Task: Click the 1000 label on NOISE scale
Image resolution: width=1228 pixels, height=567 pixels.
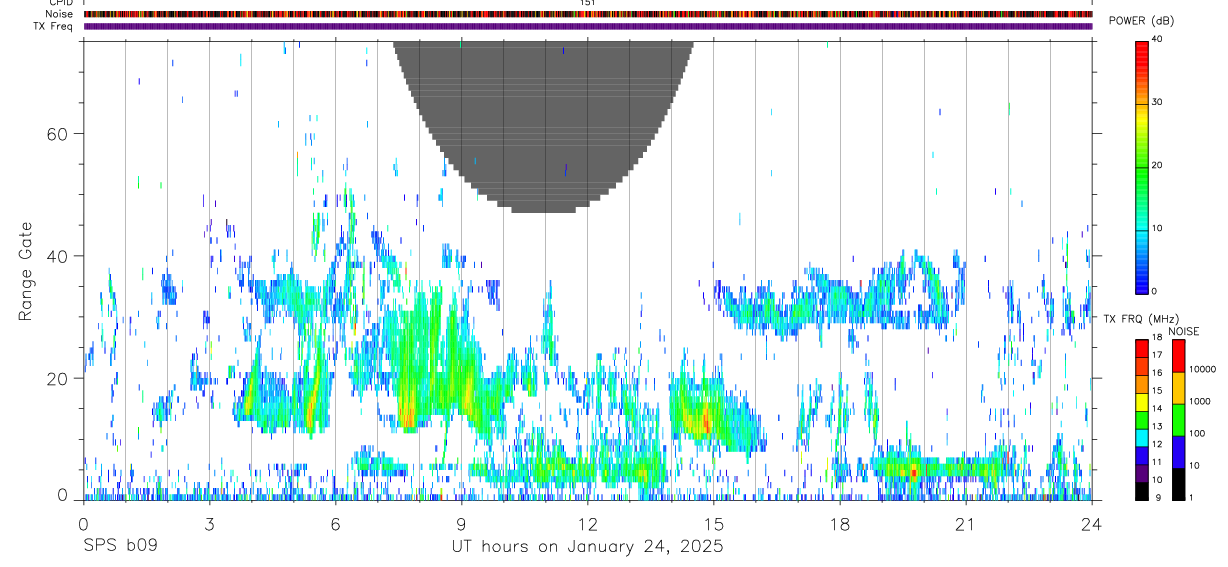Action: (x=1199, y=402)
